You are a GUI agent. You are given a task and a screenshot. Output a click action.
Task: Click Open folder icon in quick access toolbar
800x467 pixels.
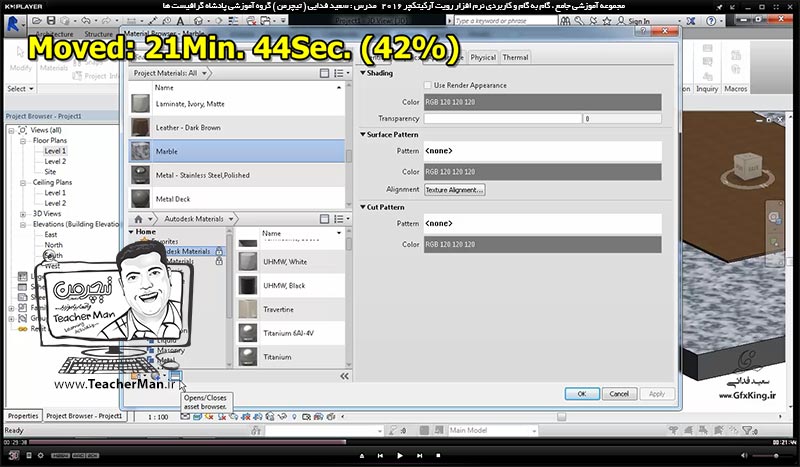click(37, 21)
